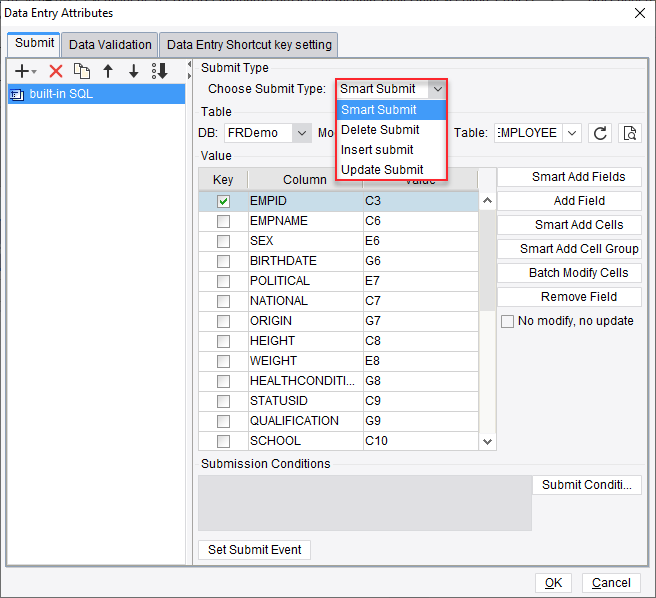Click the Batch Modify Cells button
The height and width of the screenshot is (598, 656).
[569, 273]
